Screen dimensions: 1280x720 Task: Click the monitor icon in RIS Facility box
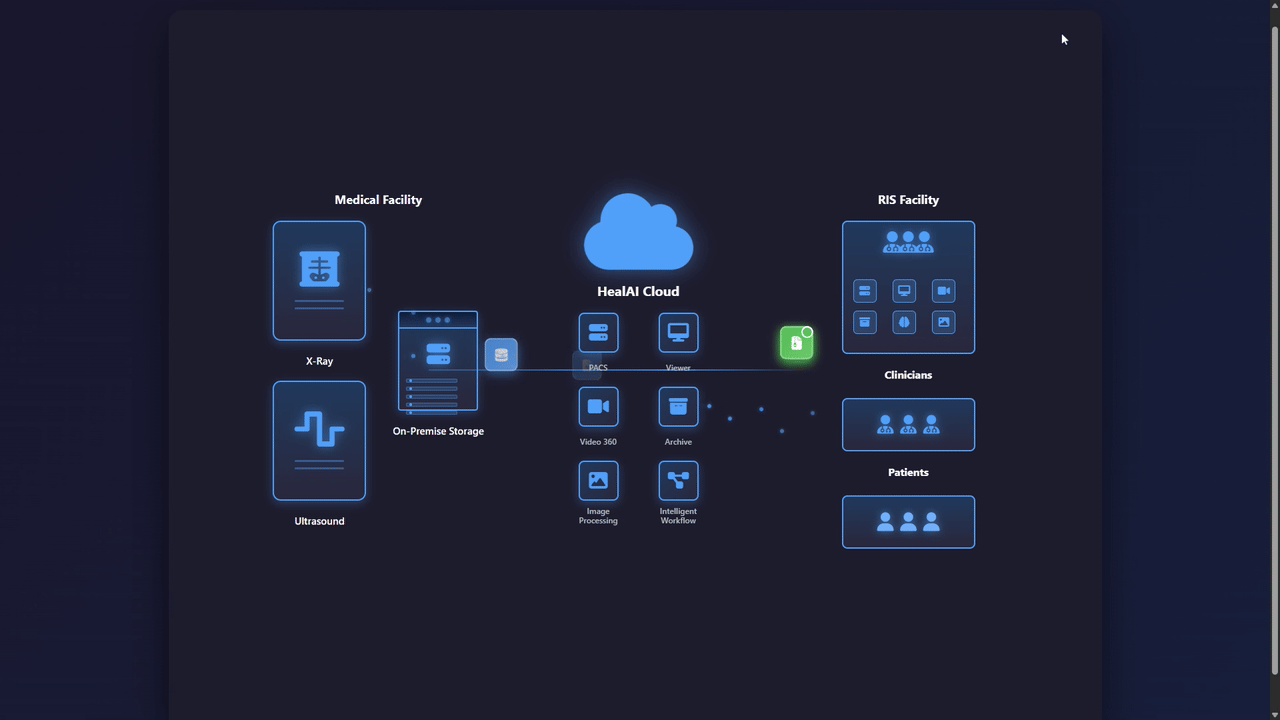click(904, 291)
